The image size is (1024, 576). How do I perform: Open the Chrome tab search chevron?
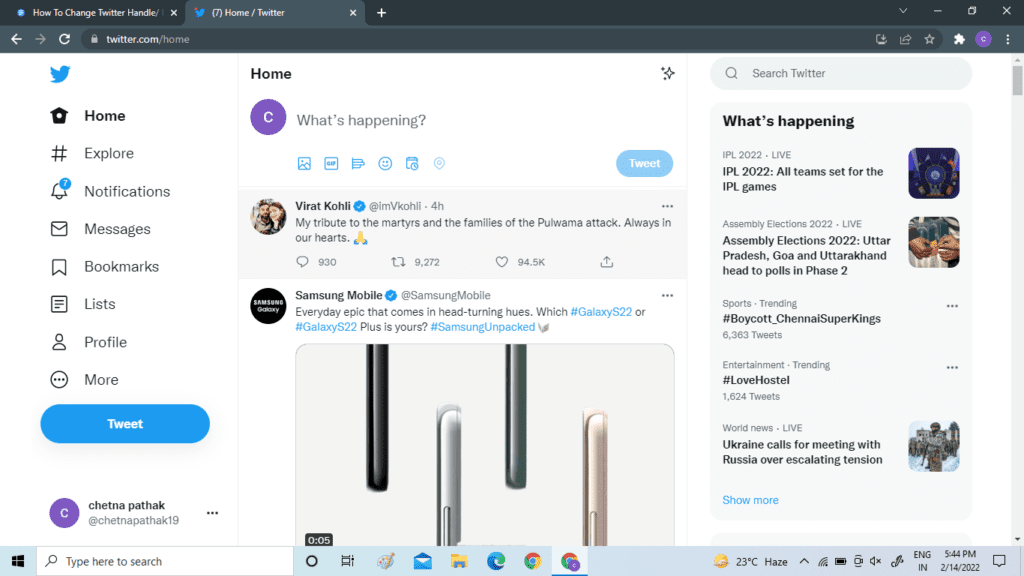coord(903,11)
